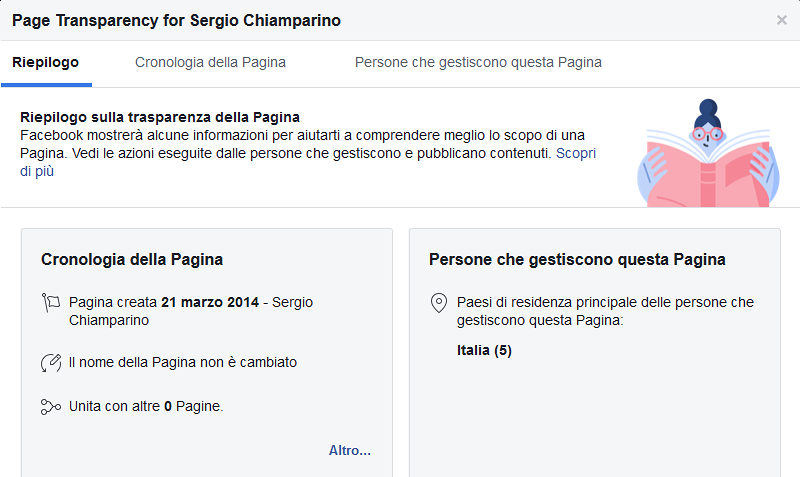Click the Cronologia della Pagina card heading
This screenshot has width=800, height=477.
132,260
